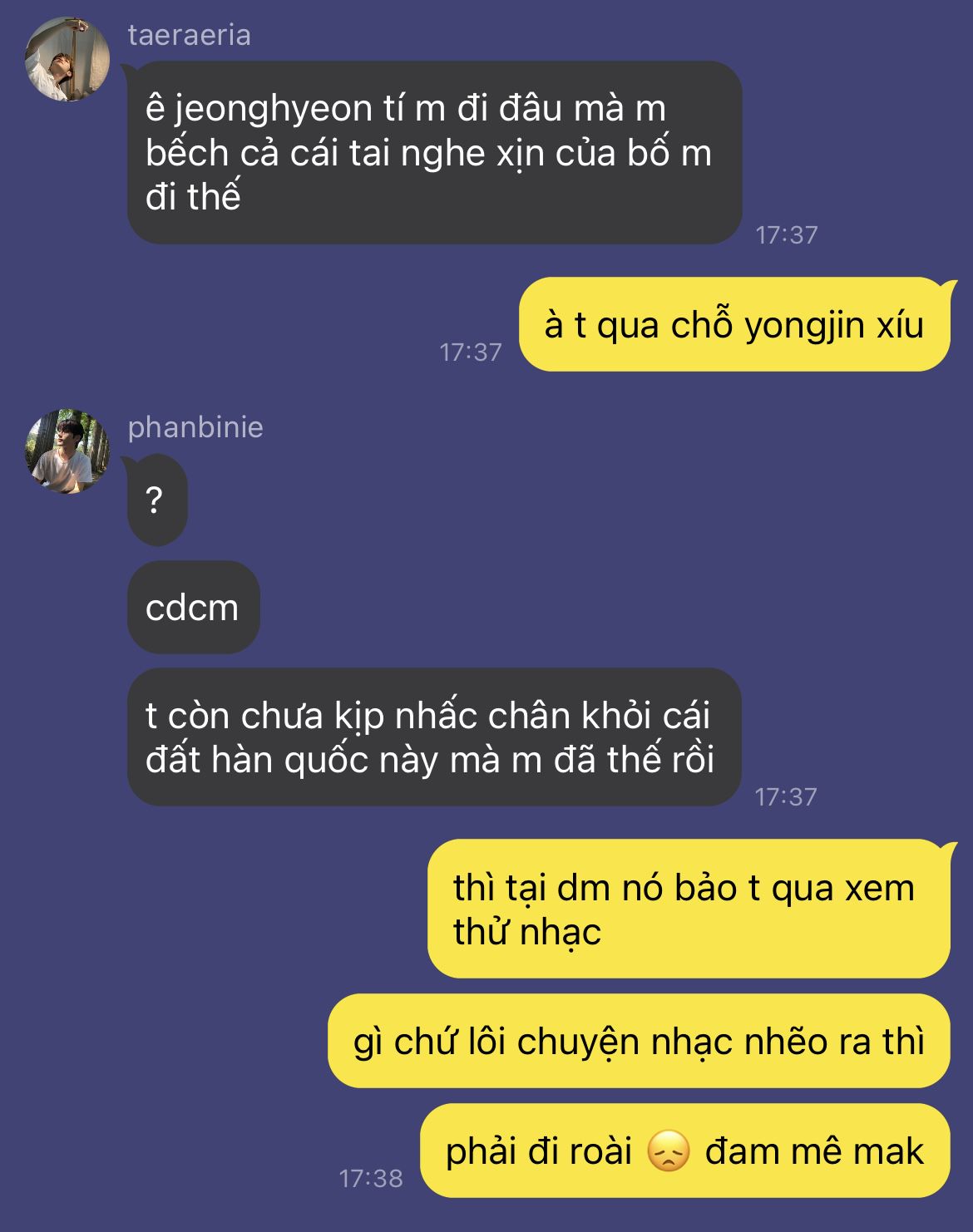The height and width of the screenshot is (1232, 973).
Task: Select the 'gì chứ lôi chuyện nhạc nhẽo' bubble
Action: [x=639, y=1041]
